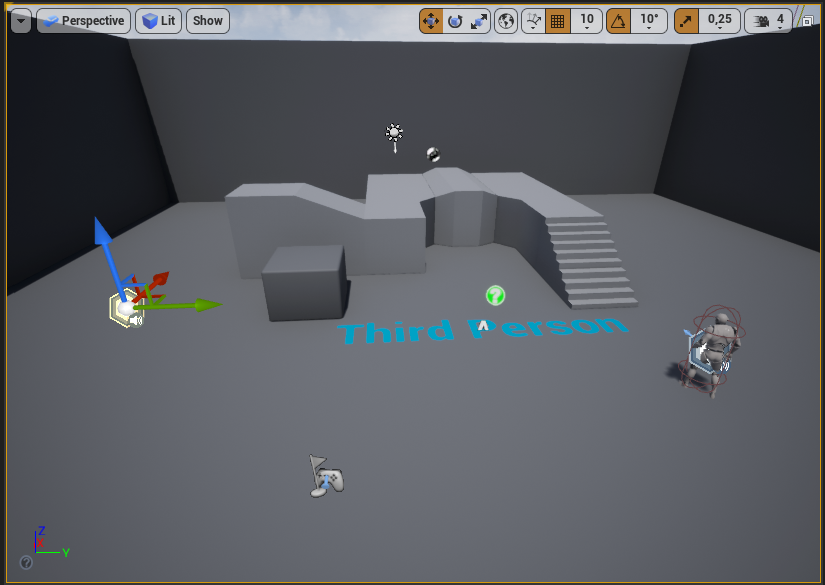
Task: Toggle scale snapping
Action: click(686, 22)
